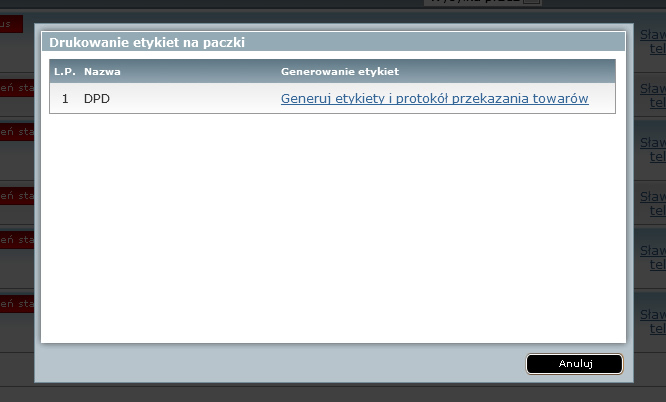Click the last red eń sta status badge
The image size is (666, 402).
pyautogui.click(x=17, y=304)
